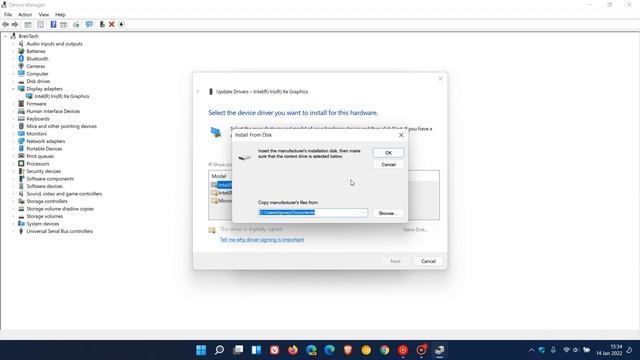640x360 pixels.
Task: Click the Browse... button
Action: coord(388,213)
